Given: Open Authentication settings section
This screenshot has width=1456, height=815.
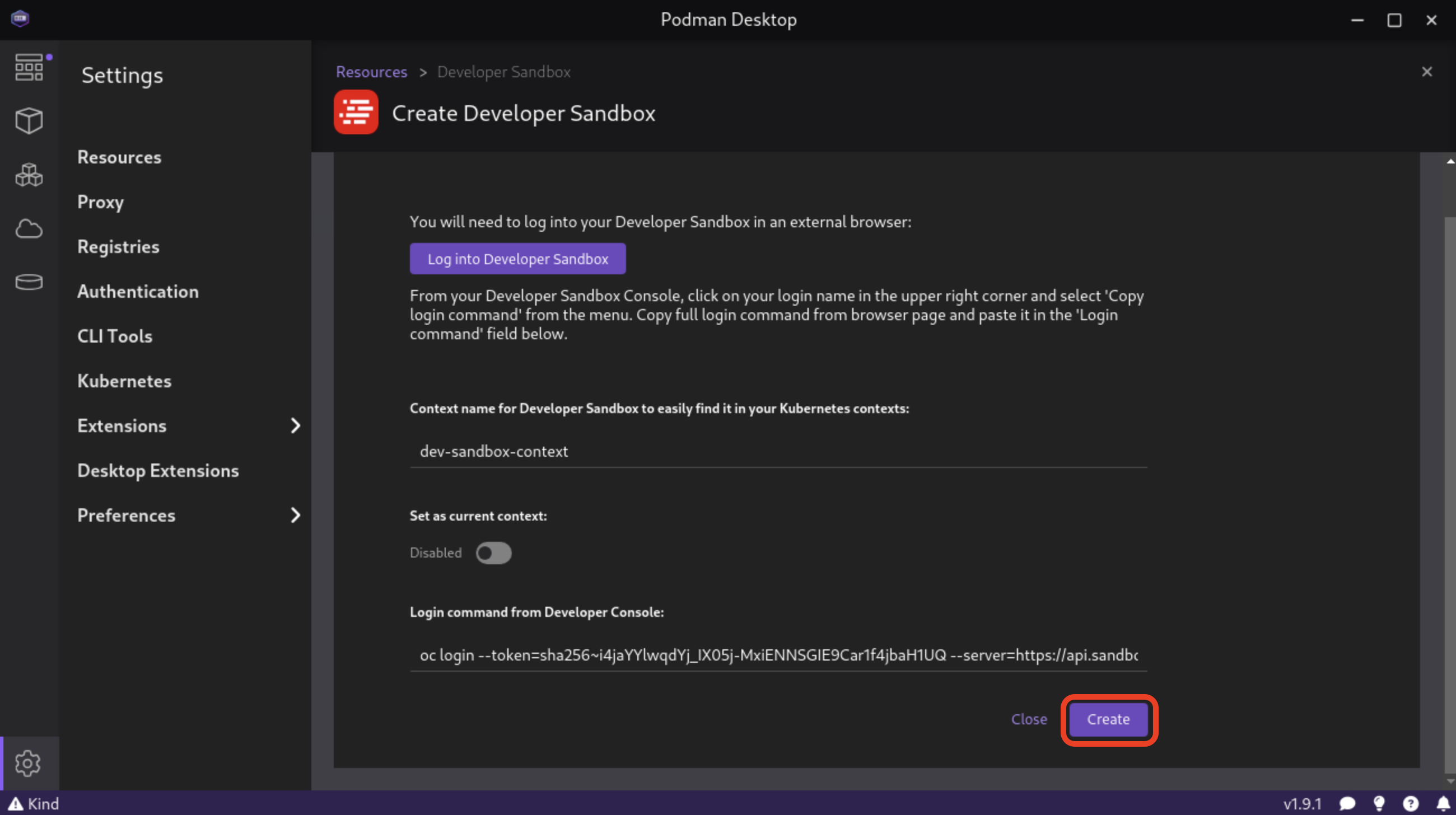Looking at the screenshot, I should [x=138, y=292].
